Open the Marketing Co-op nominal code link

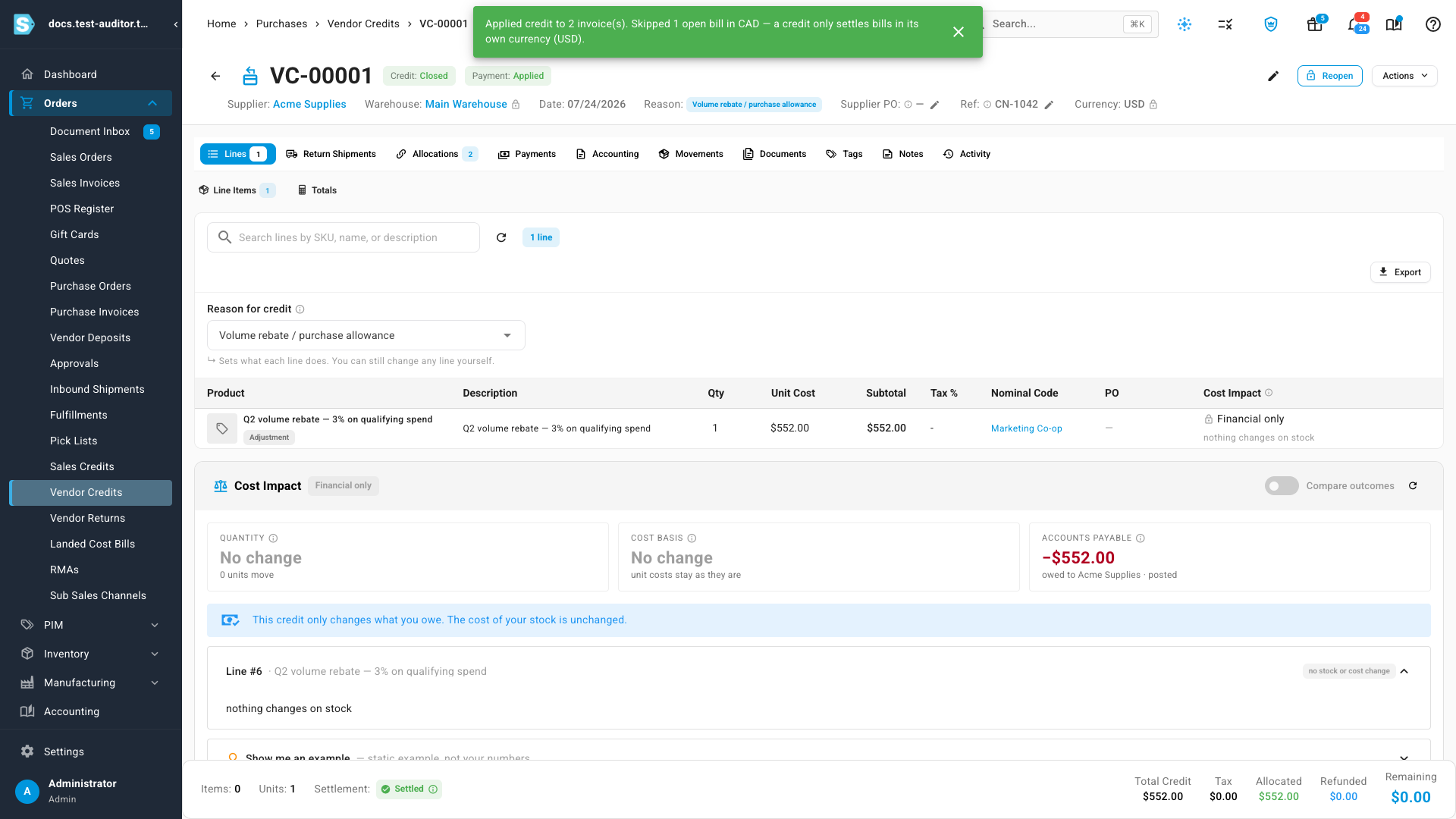1026,428
